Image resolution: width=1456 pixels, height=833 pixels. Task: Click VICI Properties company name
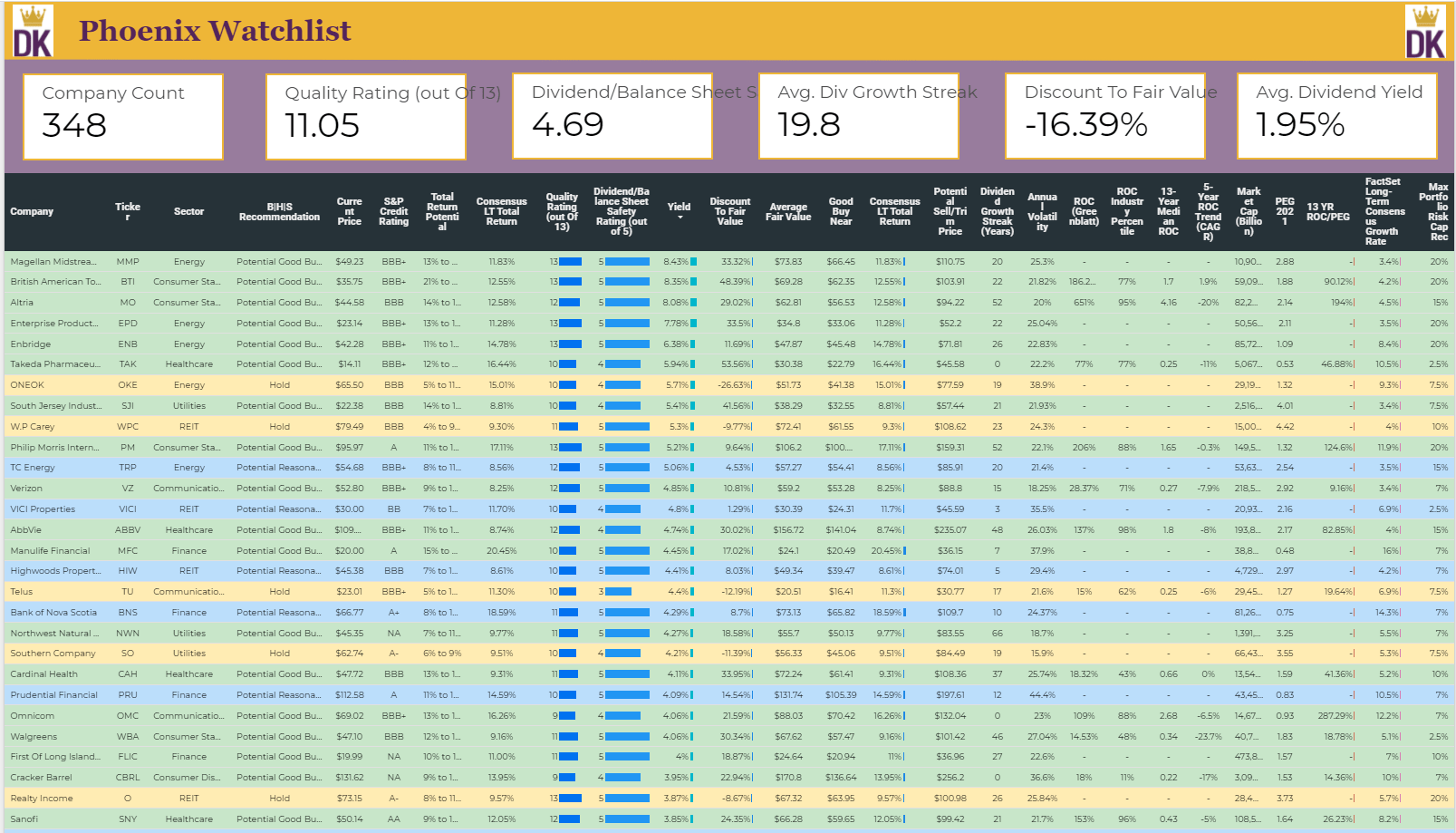pos(43,509)
